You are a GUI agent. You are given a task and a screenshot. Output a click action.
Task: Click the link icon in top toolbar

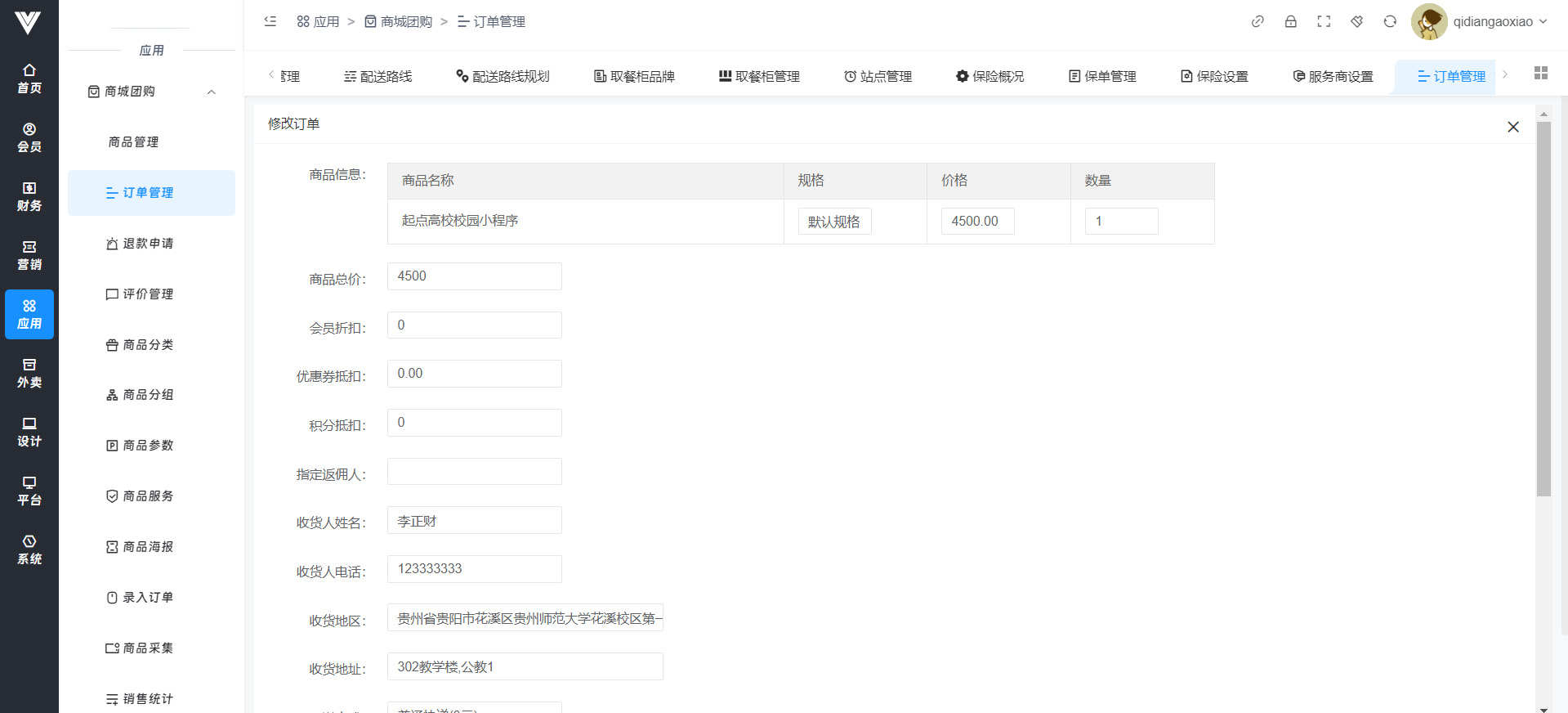point(1258,21)
